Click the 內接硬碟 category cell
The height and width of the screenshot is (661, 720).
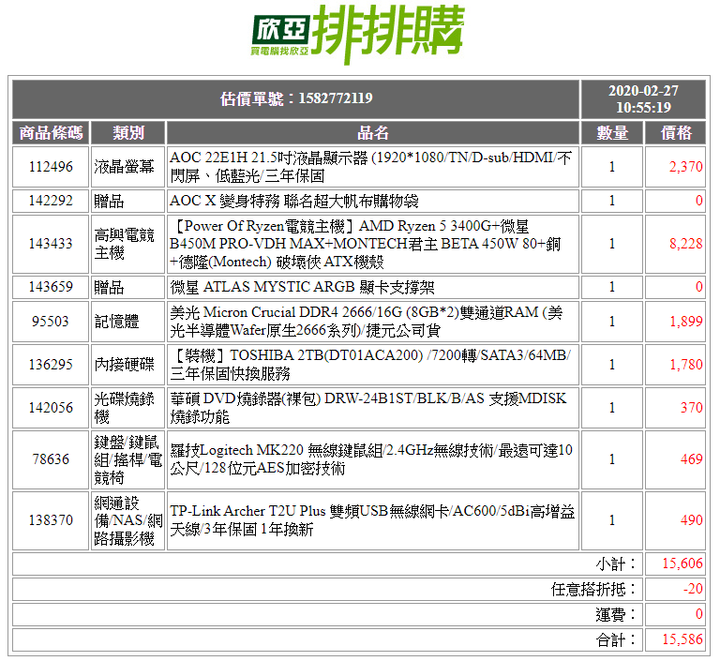click(x=128, y=364)
